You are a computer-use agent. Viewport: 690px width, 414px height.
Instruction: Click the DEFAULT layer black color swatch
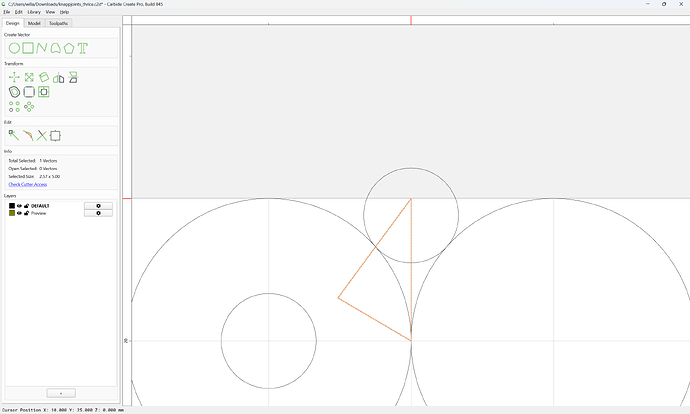click(x=12, y=206)
